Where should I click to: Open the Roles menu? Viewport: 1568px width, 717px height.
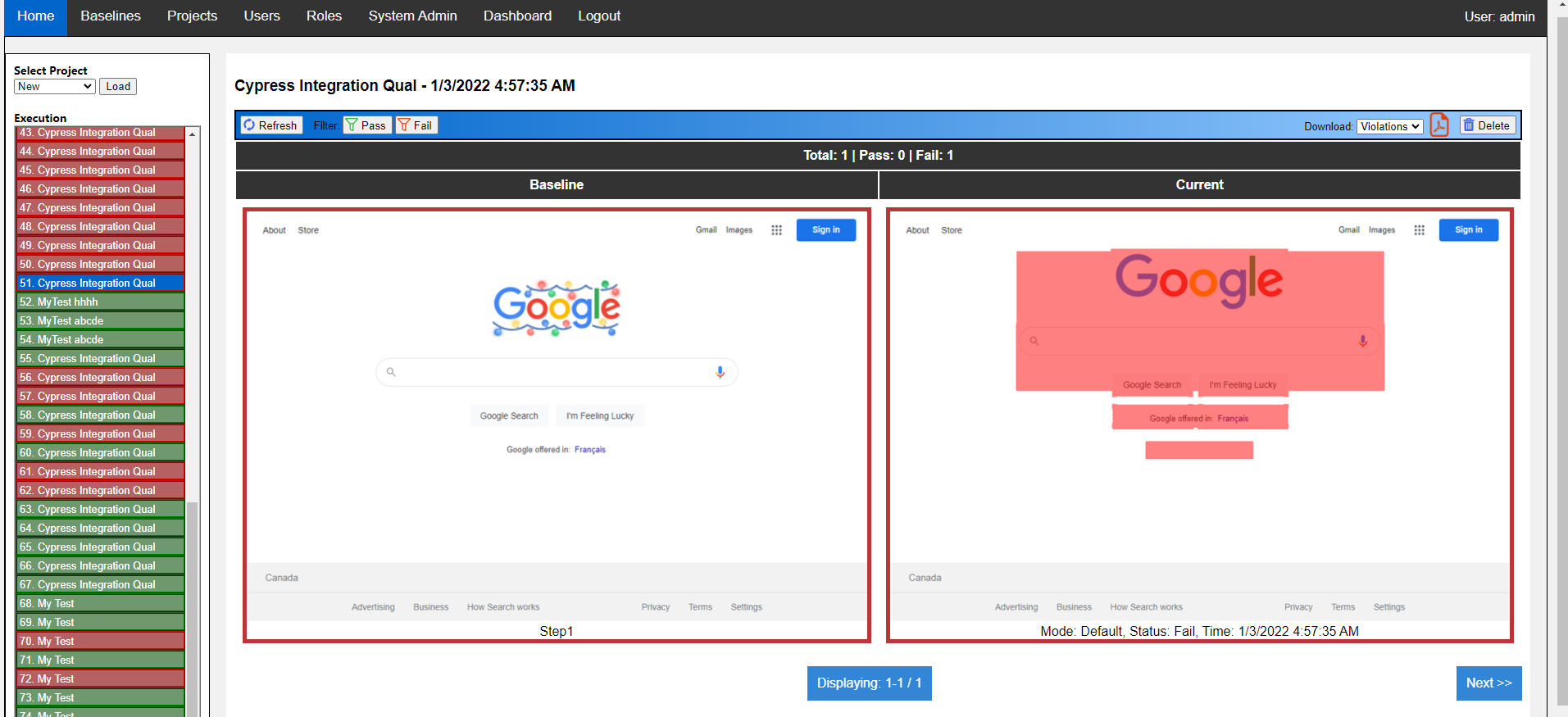325,16
